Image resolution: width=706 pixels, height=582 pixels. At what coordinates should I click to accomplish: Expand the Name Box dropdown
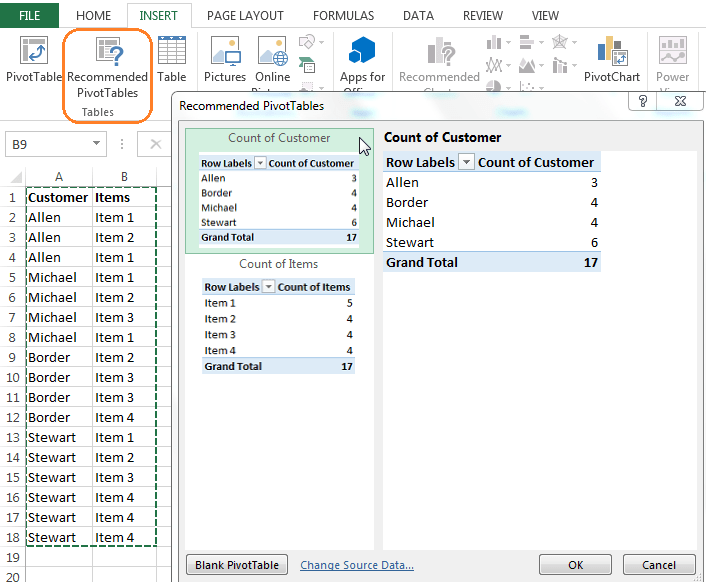pyautogui.click(x=96, y=144)
